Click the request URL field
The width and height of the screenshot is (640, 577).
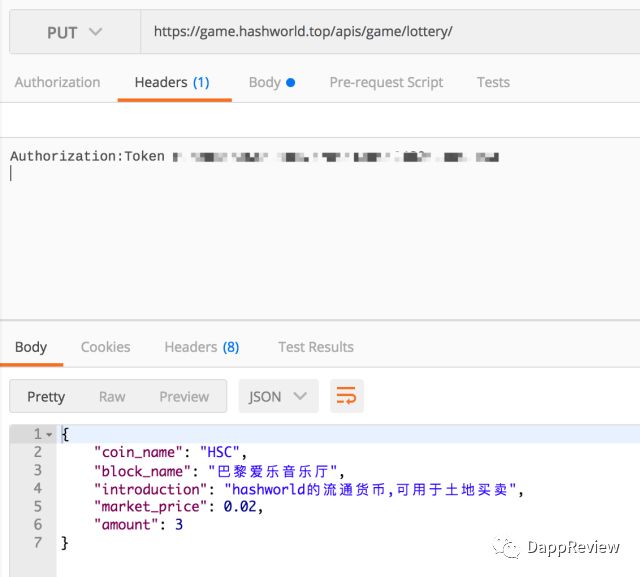click(390, 32)
